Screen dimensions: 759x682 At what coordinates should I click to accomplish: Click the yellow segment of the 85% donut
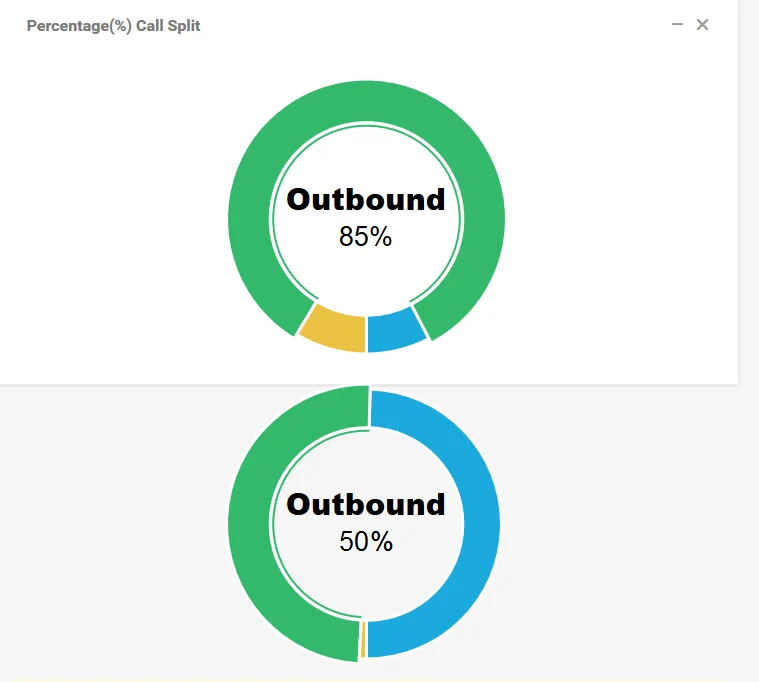click(x=334, y=330)
